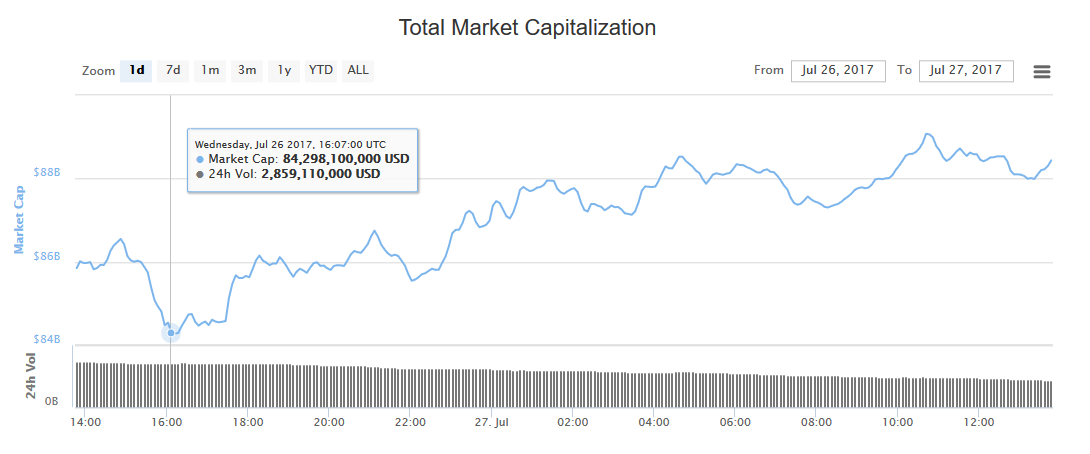Viewport: 1090px width, 454px height.
Task: Click the highlighted data point marker
Action: pyautogui.click(x=171, y=333)
